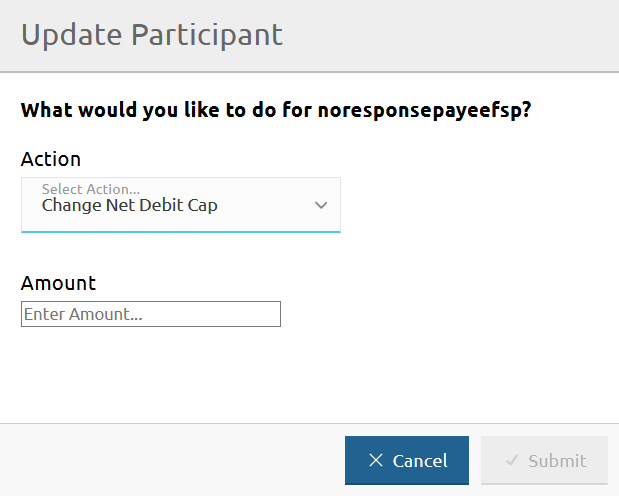Viewport: 619px width, 496px height.
Task: Click the X icon on Cancel button
Action: coord(376,461)
